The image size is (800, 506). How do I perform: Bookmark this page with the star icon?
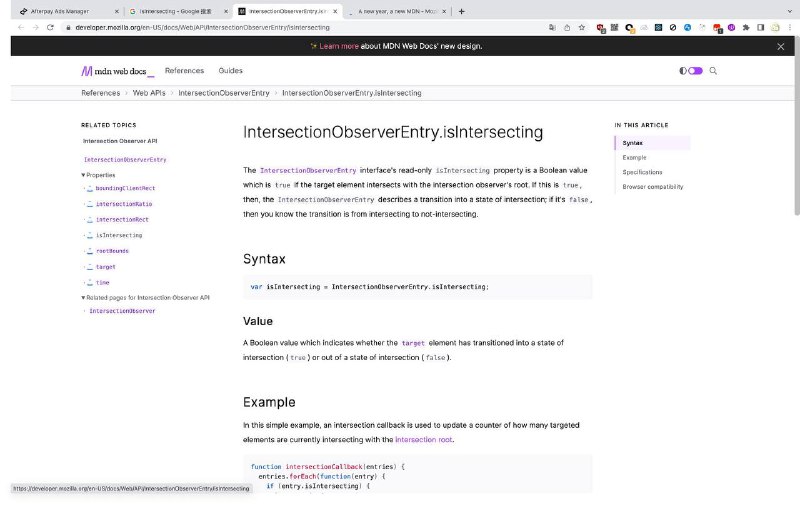click(x=582, y=28)
